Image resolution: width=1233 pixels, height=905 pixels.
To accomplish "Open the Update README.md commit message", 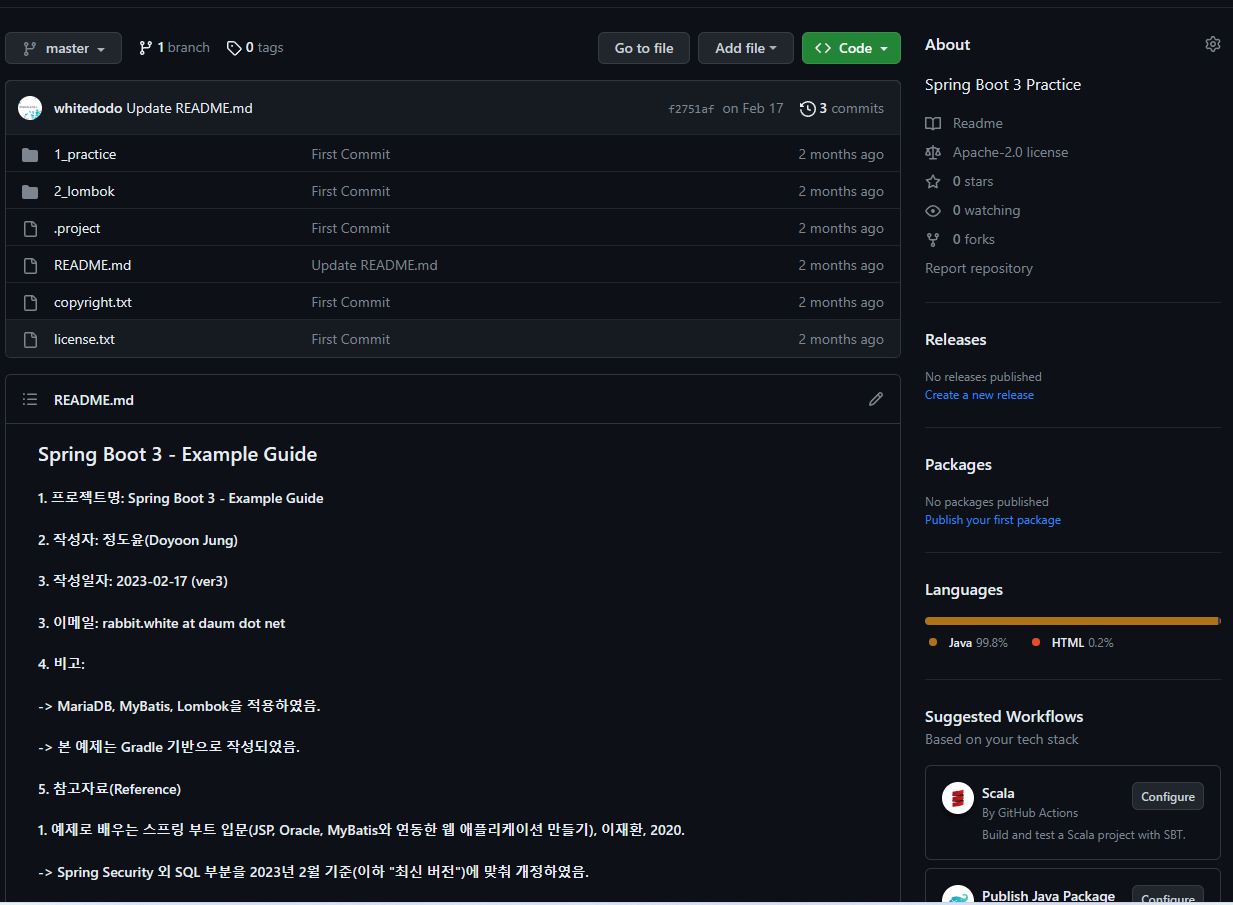I will [x=189, y=108].
